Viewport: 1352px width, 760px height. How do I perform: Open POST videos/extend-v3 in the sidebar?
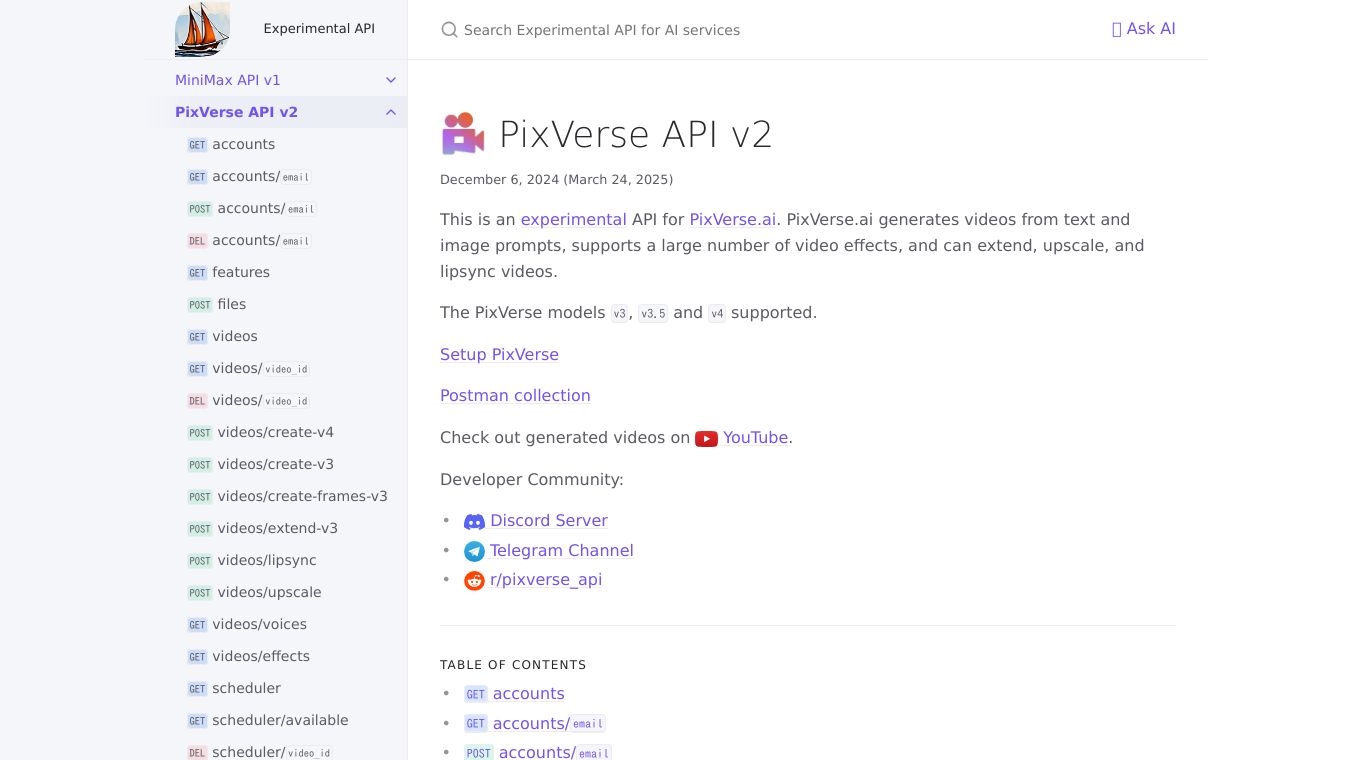tap(263, 528)
